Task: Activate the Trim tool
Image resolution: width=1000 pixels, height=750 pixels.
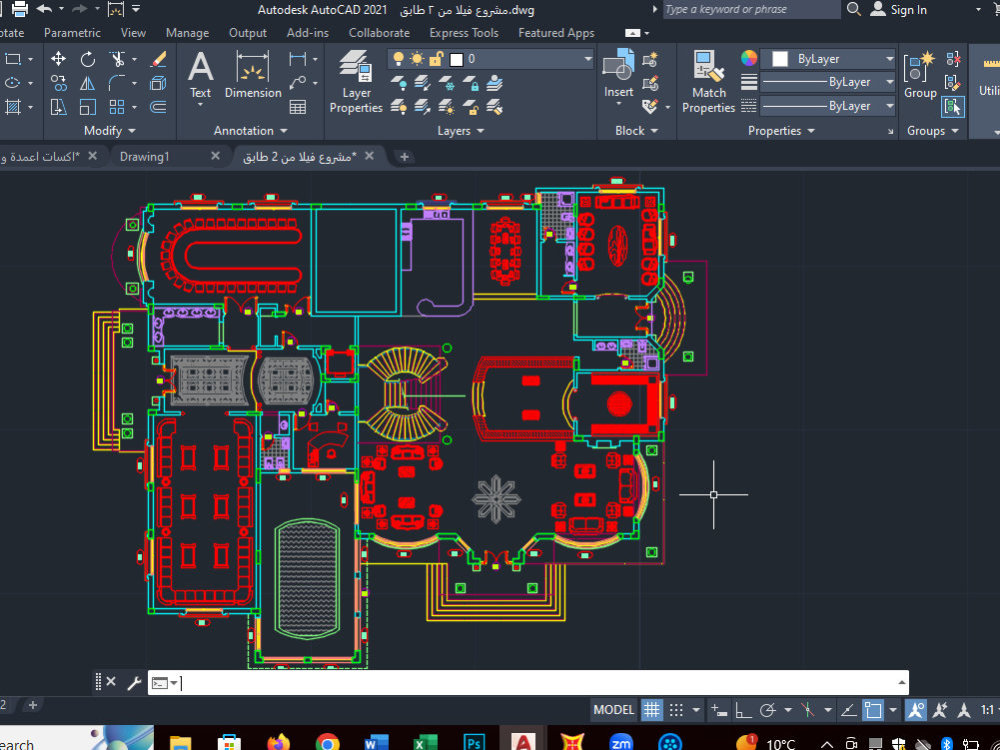Action: pyautogui.click(x=116, y=58)
